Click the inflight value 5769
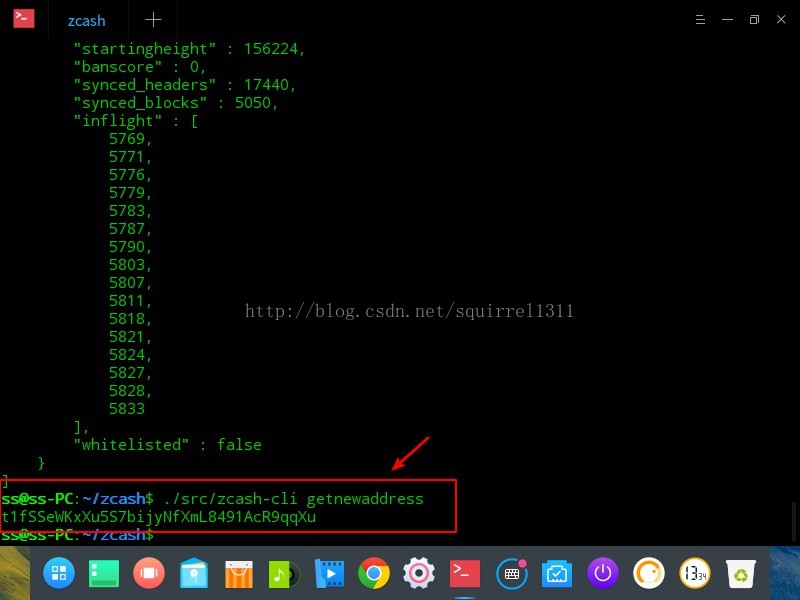Viewport: 800px width, 600px height. pyautogui.click(x=130, y=139)
